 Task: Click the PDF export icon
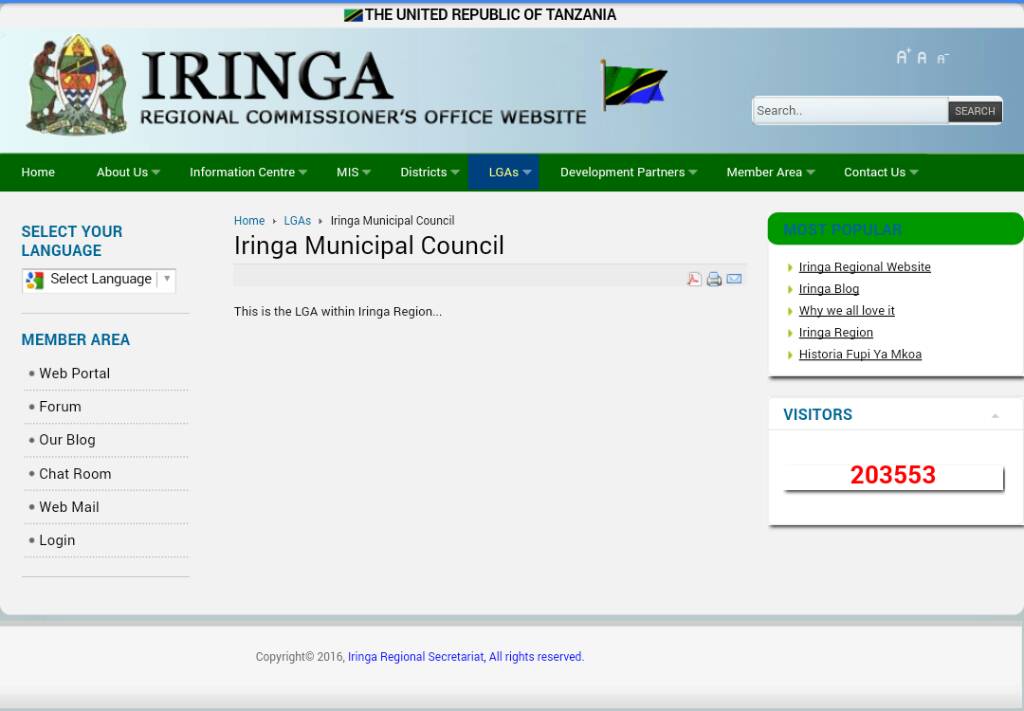click(694, 279)
